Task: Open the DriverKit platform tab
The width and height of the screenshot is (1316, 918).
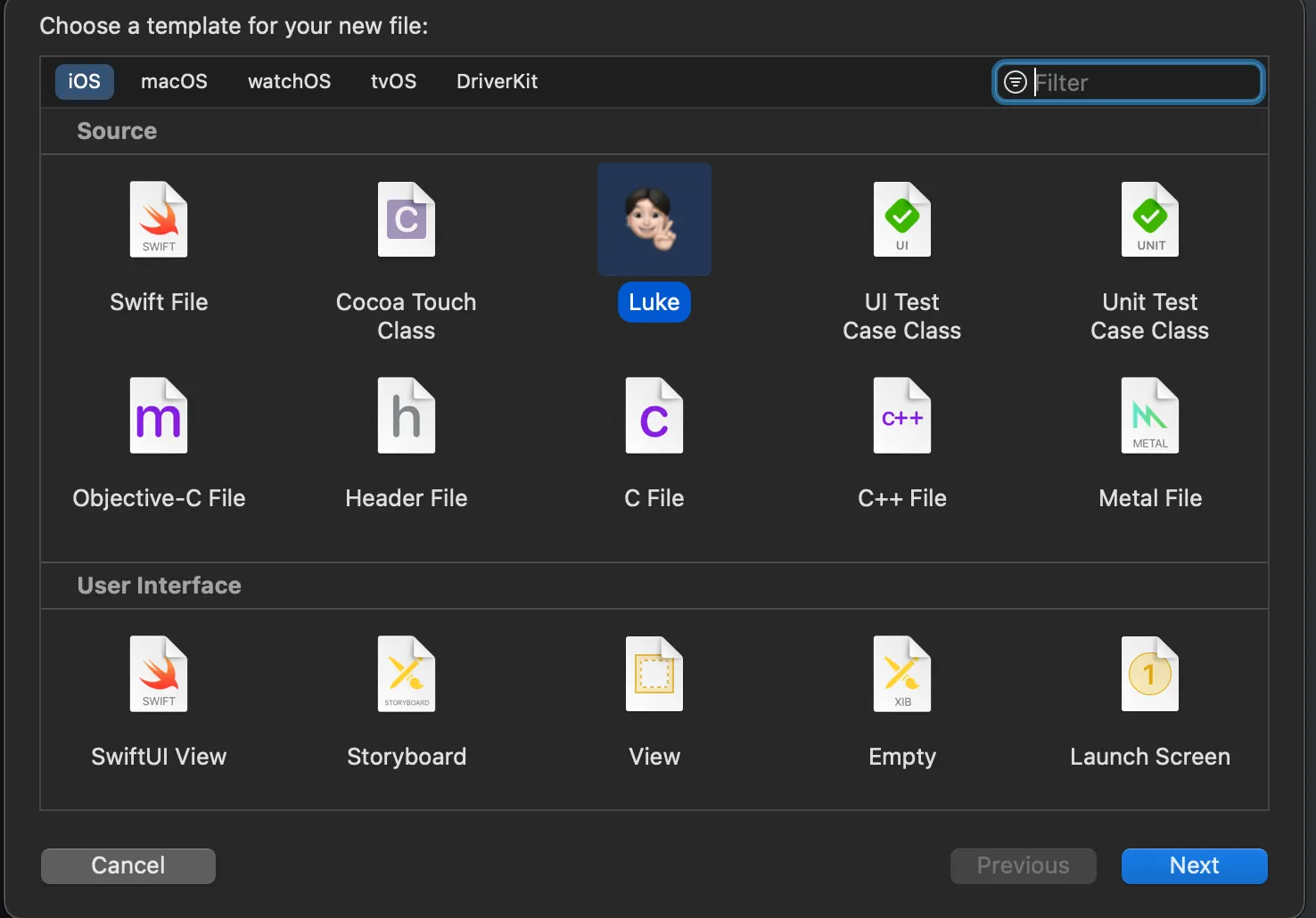Action: (x=497, y=81)
